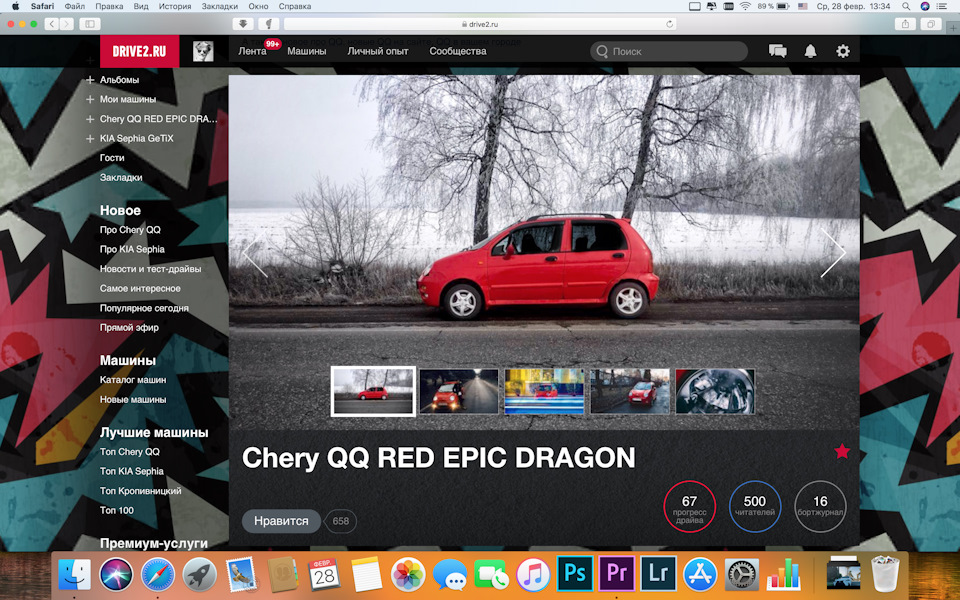Open the Топ 100 link
The image size is (960, 600).
click(117, 510)
